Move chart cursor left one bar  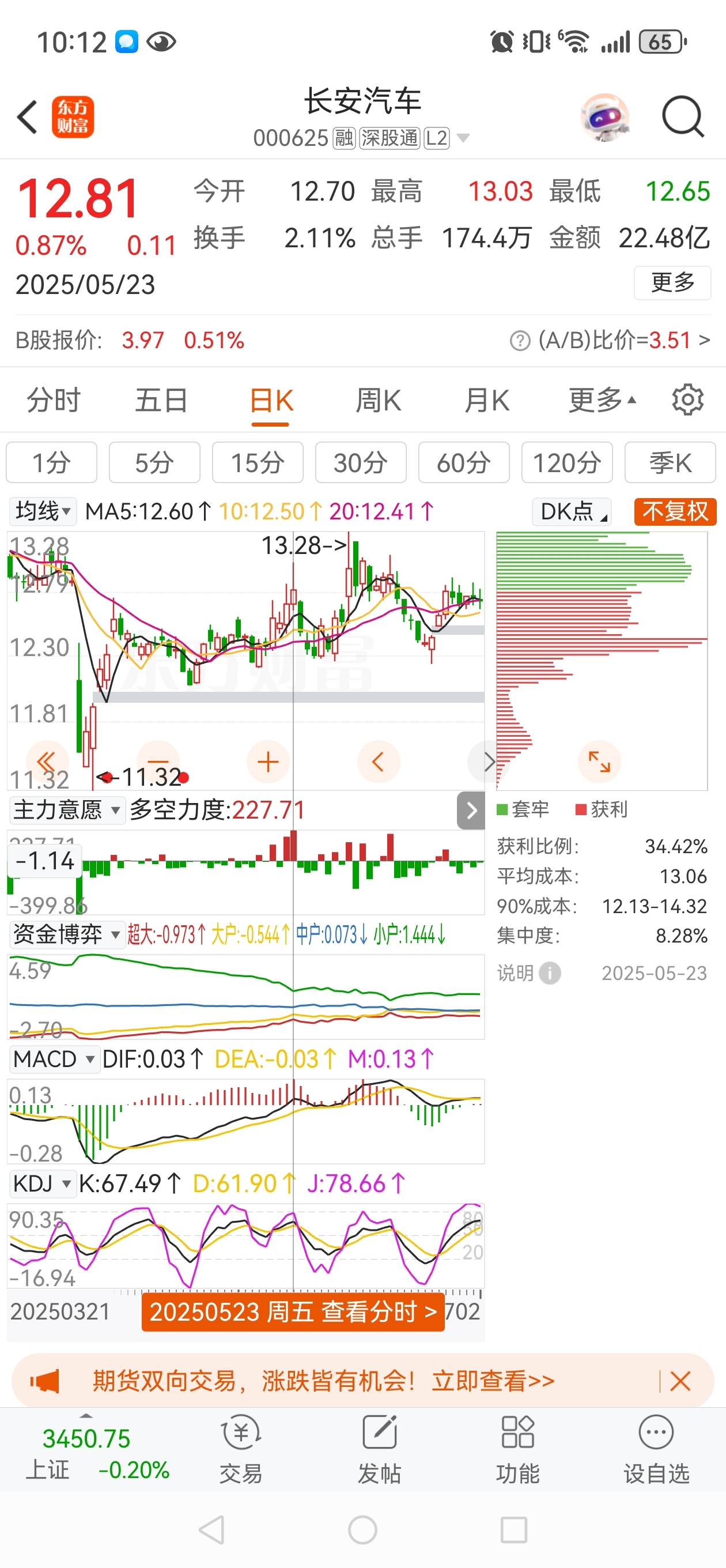(378, 762)
